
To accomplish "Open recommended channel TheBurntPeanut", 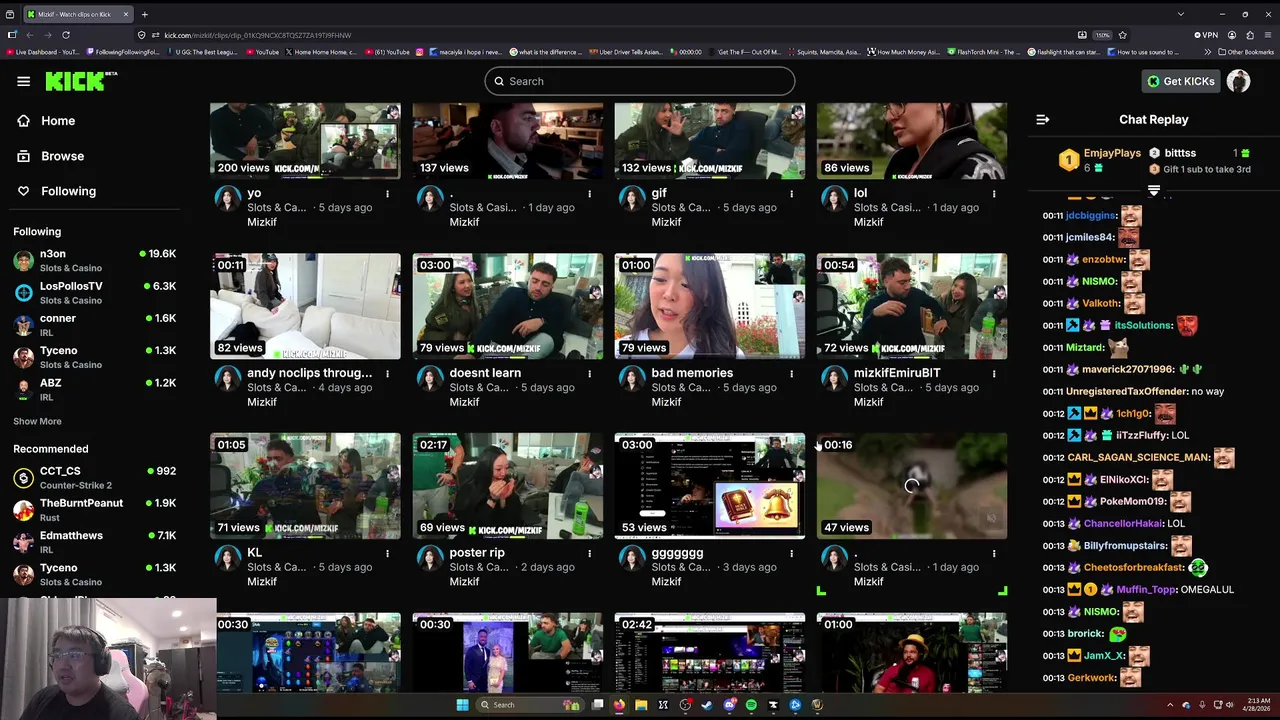I will click(x=94, y=510).
